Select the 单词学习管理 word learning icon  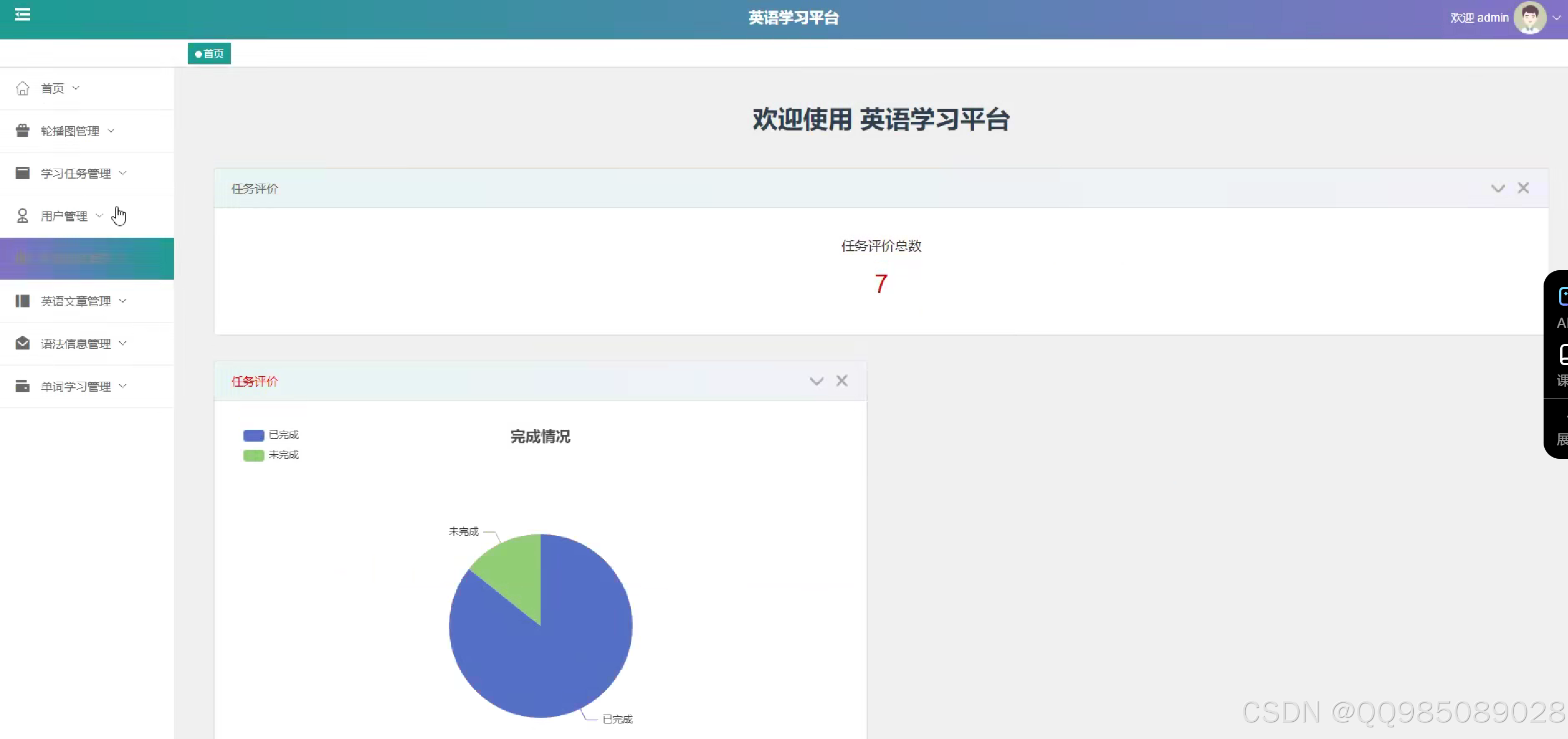click(x=23, y=386)
